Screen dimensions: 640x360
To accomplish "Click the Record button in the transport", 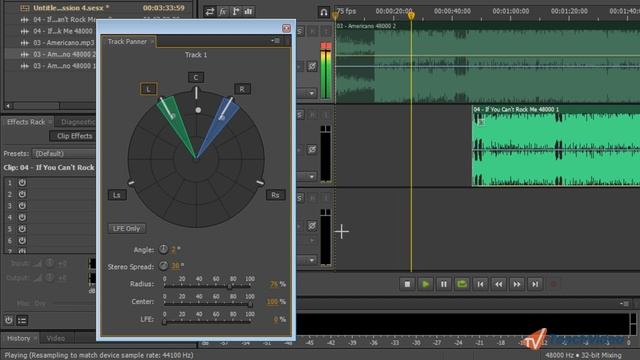I will [553, 284].
